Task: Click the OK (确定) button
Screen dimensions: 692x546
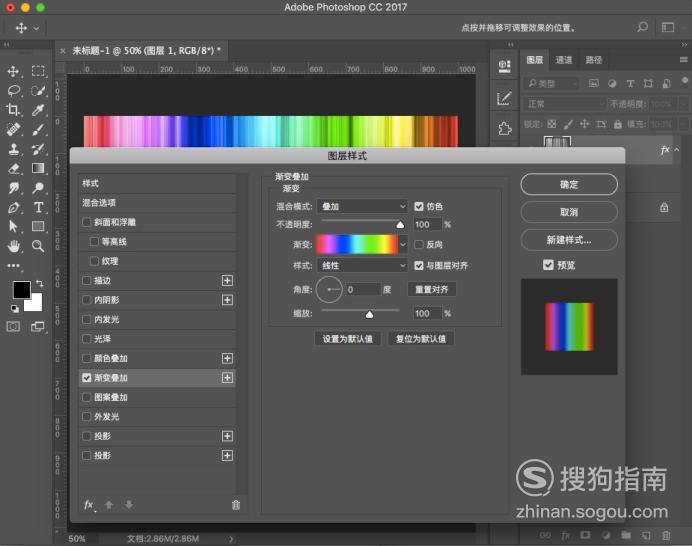Action: coord(569,185)
